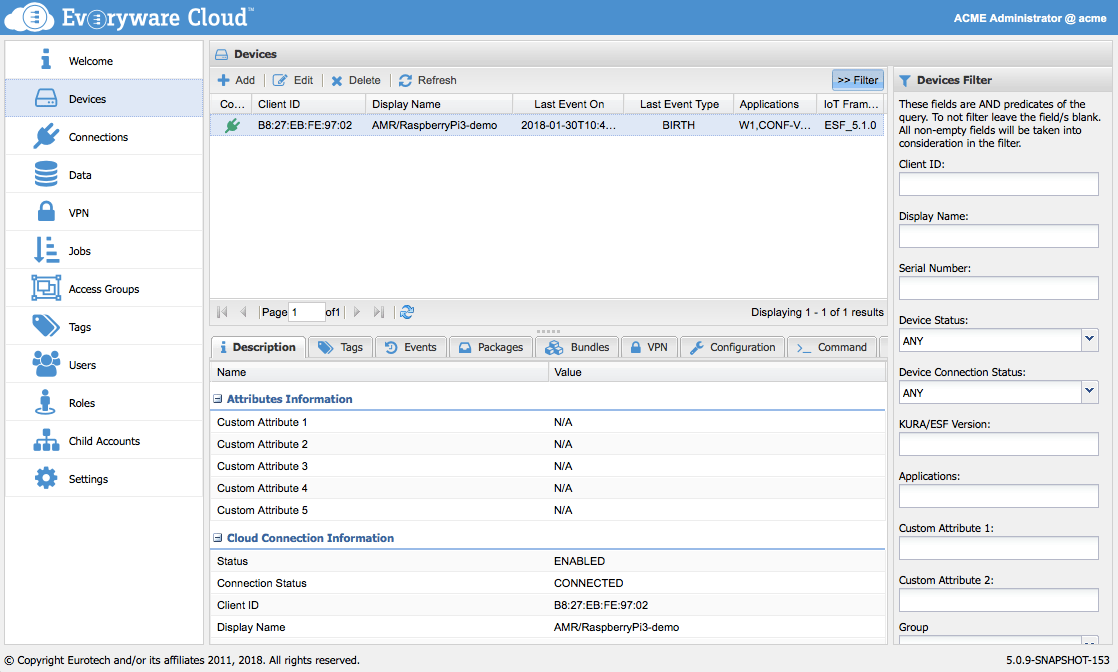Click the page number input field
Viewport: 1118px width, 672px height.
tap(307, 312)
